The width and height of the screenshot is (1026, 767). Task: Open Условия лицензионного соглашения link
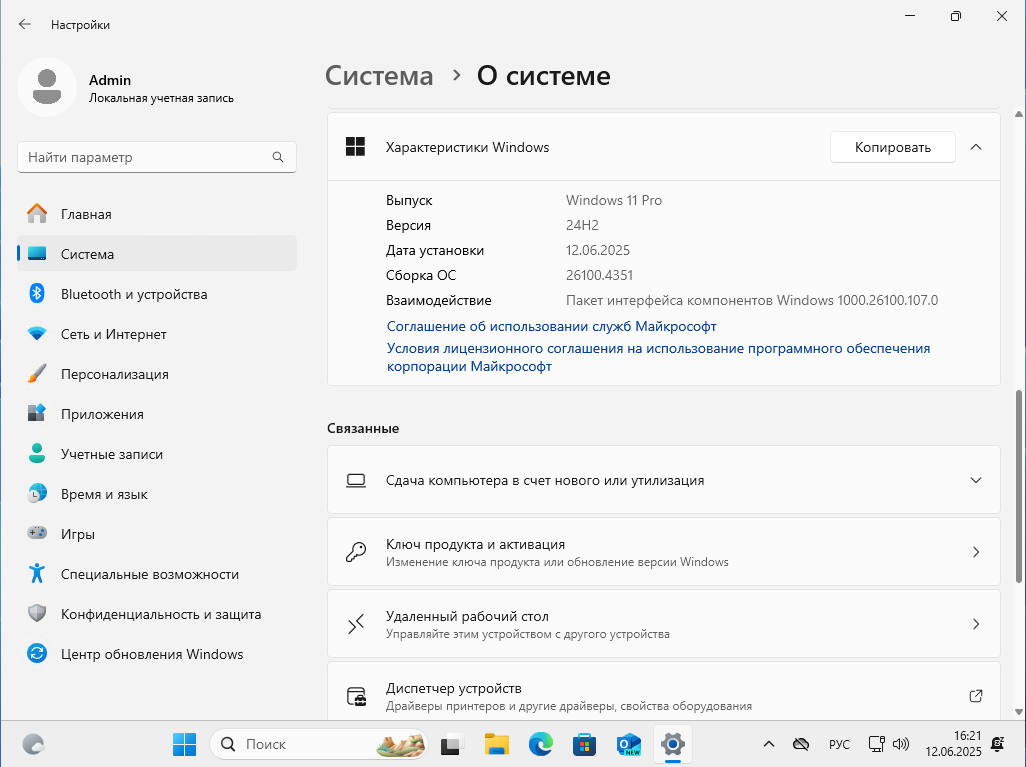click(658, 357)
